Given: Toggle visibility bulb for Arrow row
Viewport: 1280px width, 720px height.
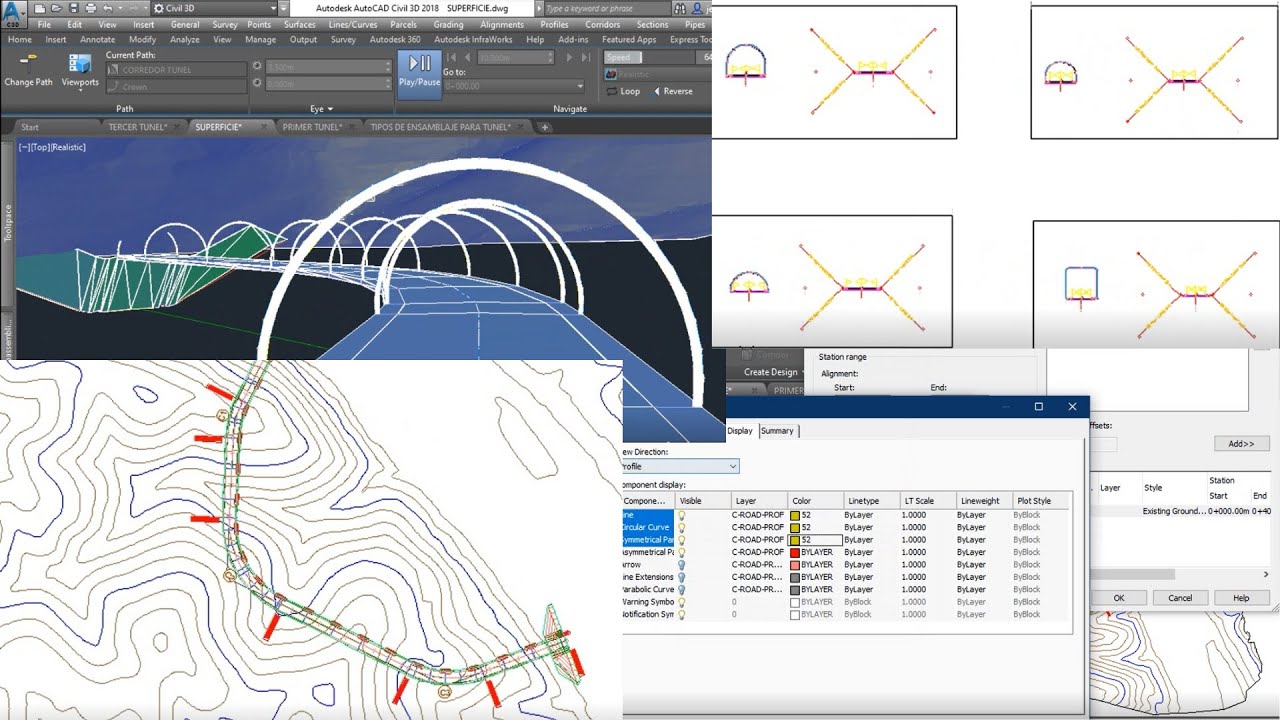Looking at the screenshot, I should [x=682, y=565].
